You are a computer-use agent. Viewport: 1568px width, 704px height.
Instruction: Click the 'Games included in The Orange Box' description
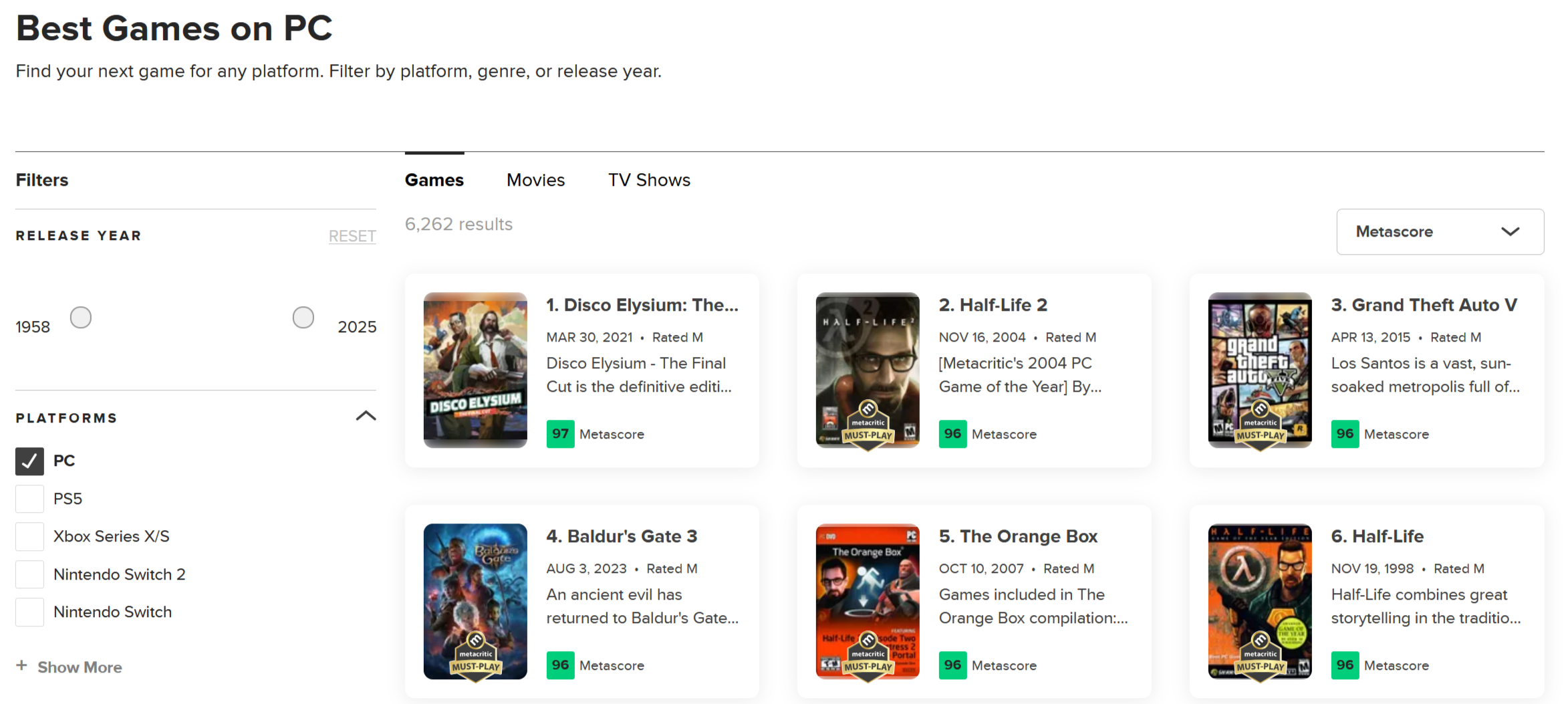click(1033, 606)
